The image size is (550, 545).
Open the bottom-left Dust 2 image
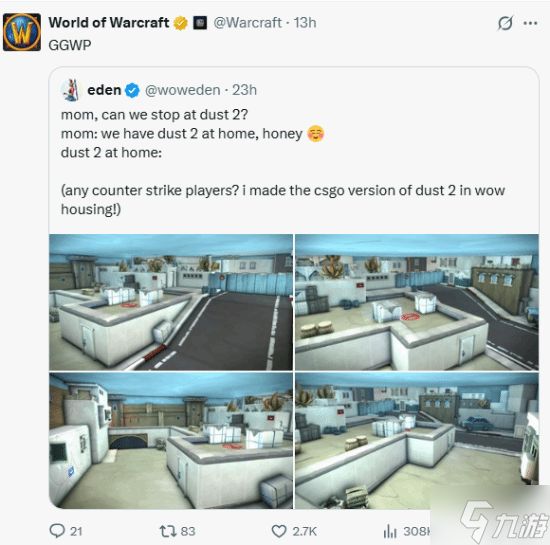coord(171,441)
